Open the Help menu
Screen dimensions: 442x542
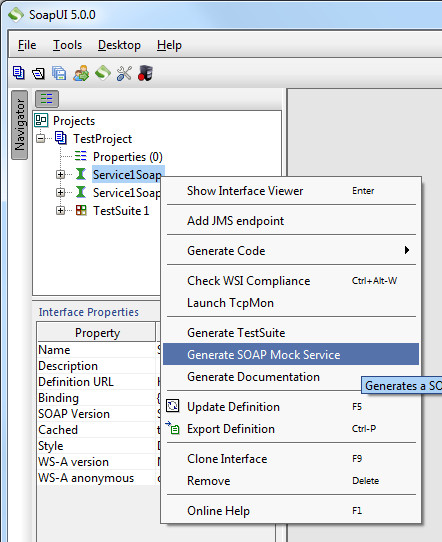tap(169, 45)
